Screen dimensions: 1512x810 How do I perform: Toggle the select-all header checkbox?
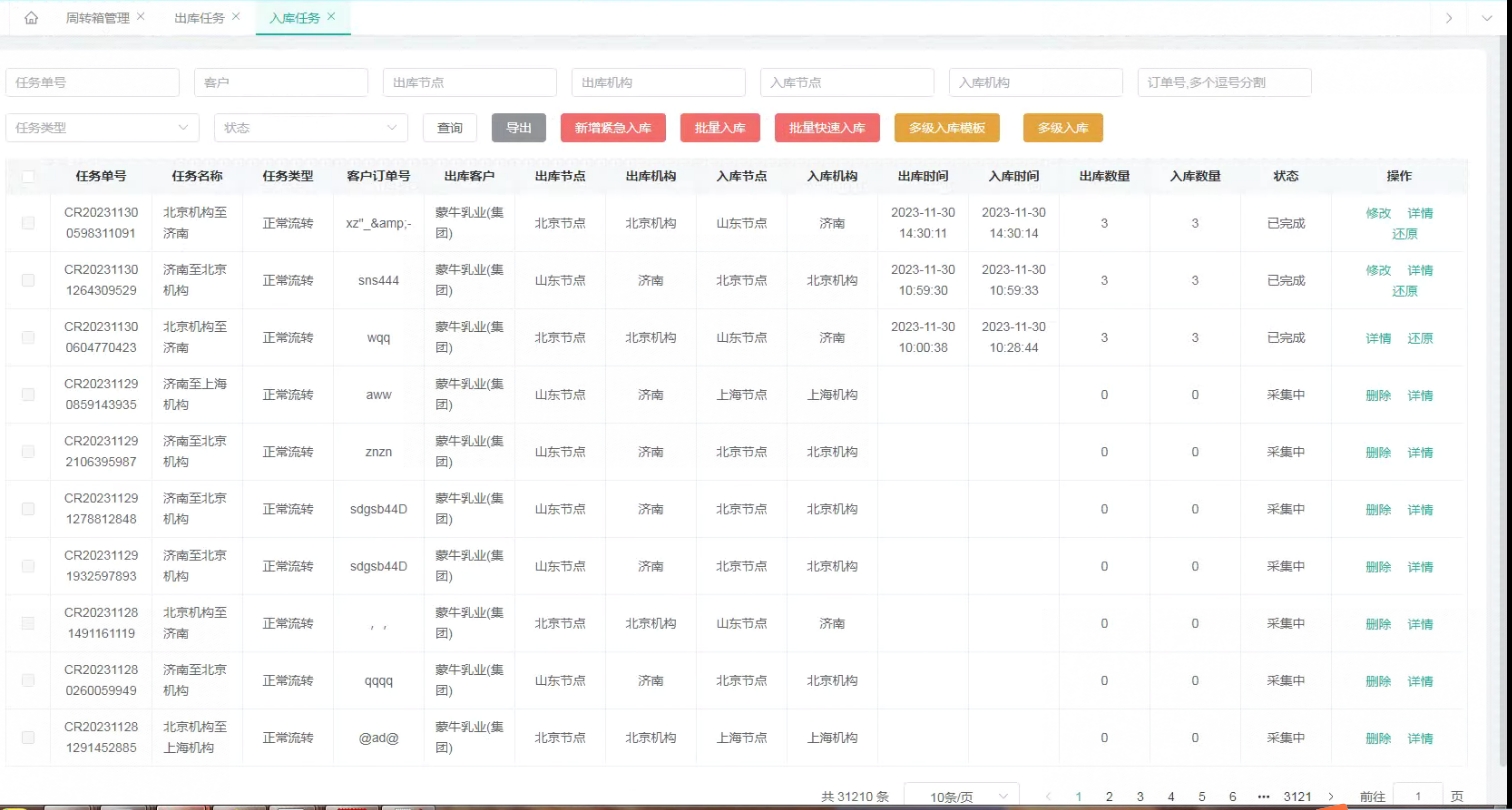28,176
